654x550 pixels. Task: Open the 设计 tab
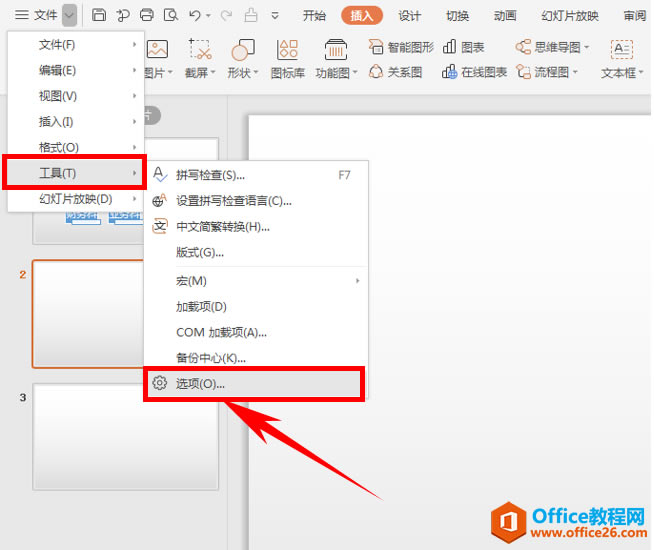click(410, 16)
